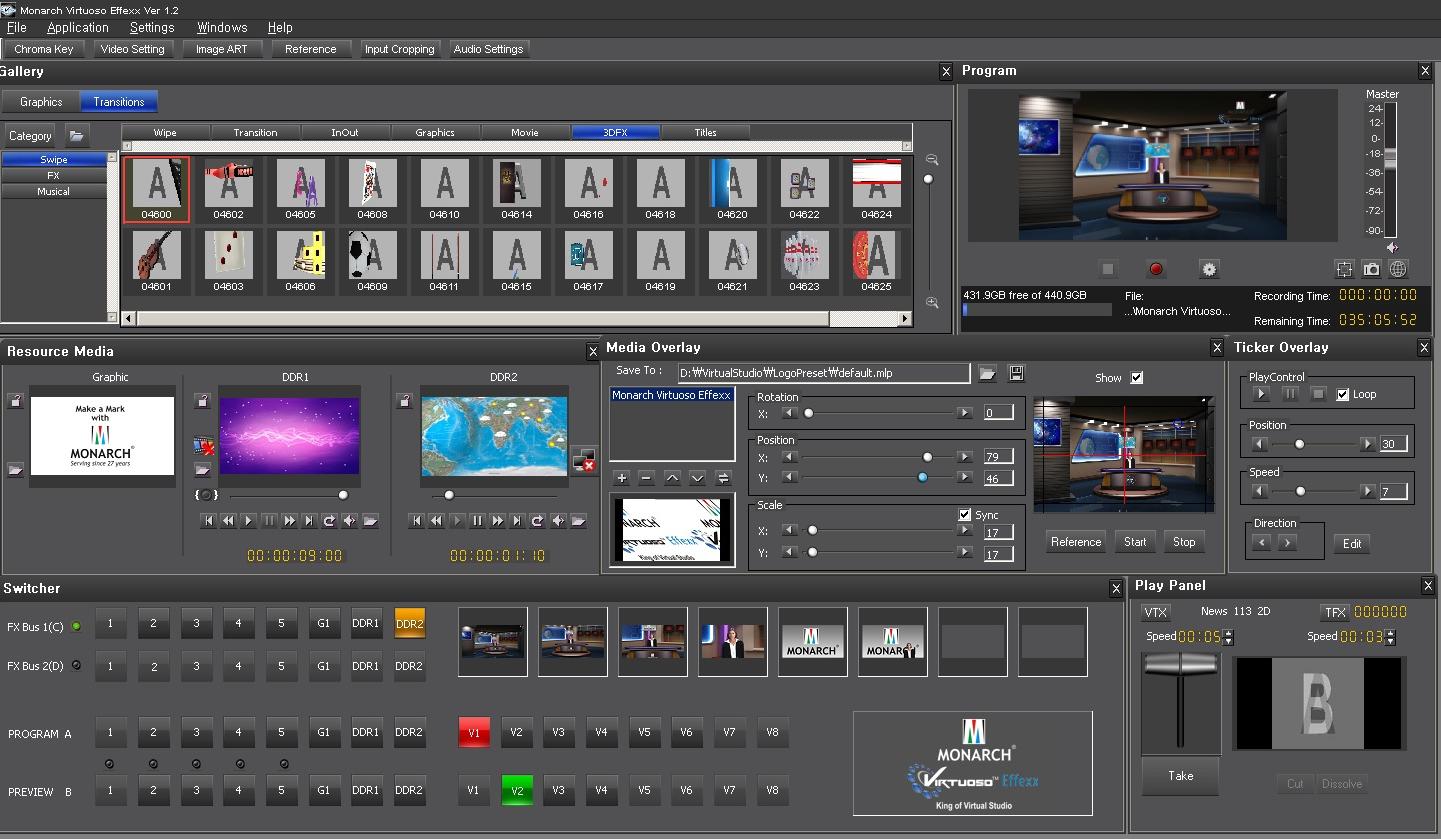Image resolution: width=1441 pixels, height=839 pixels.
Task: Disable the ticker Loop checkbox
Action: (x=1343, y=394)
